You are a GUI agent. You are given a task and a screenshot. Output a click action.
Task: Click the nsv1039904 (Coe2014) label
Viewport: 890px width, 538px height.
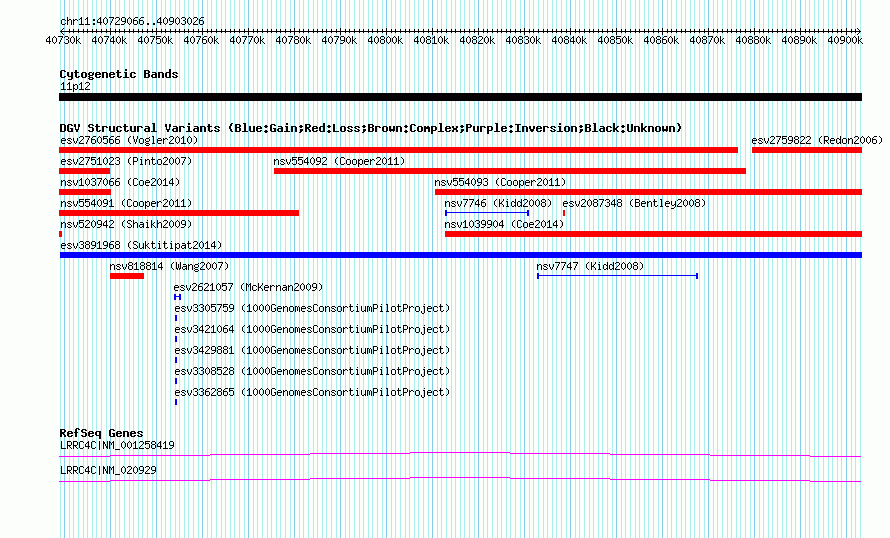[504, 224]
